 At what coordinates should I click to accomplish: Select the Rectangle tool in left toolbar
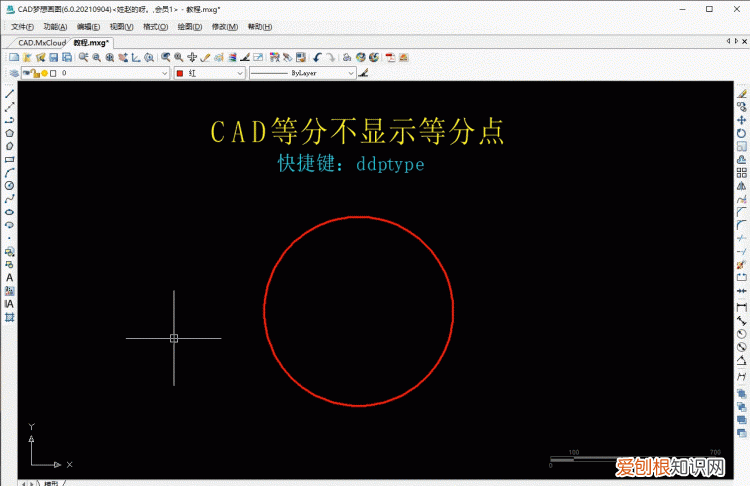(x=9, y=159)
